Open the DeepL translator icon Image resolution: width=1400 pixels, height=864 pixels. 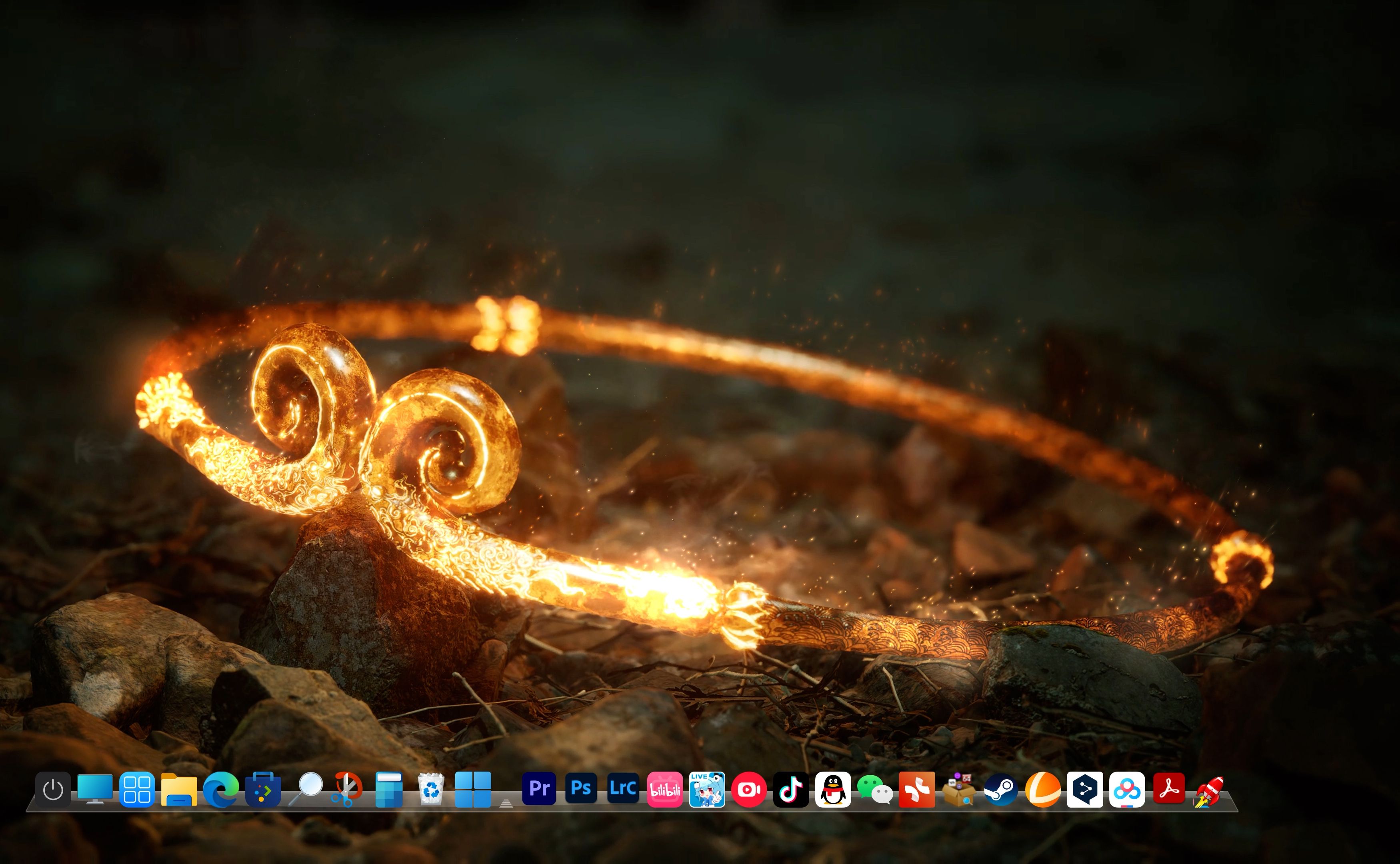coord(1085,790)
